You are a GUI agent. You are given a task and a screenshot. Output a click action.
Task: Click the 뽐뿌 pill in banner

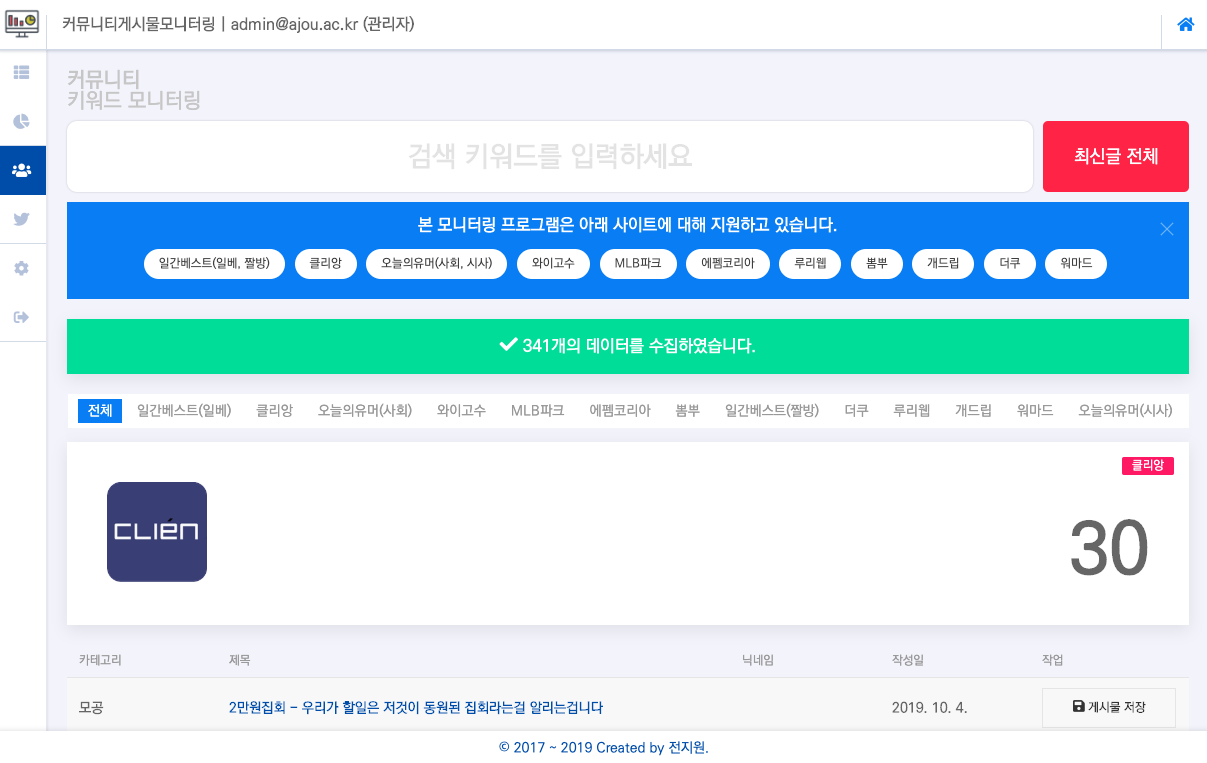tap(877, 264)
